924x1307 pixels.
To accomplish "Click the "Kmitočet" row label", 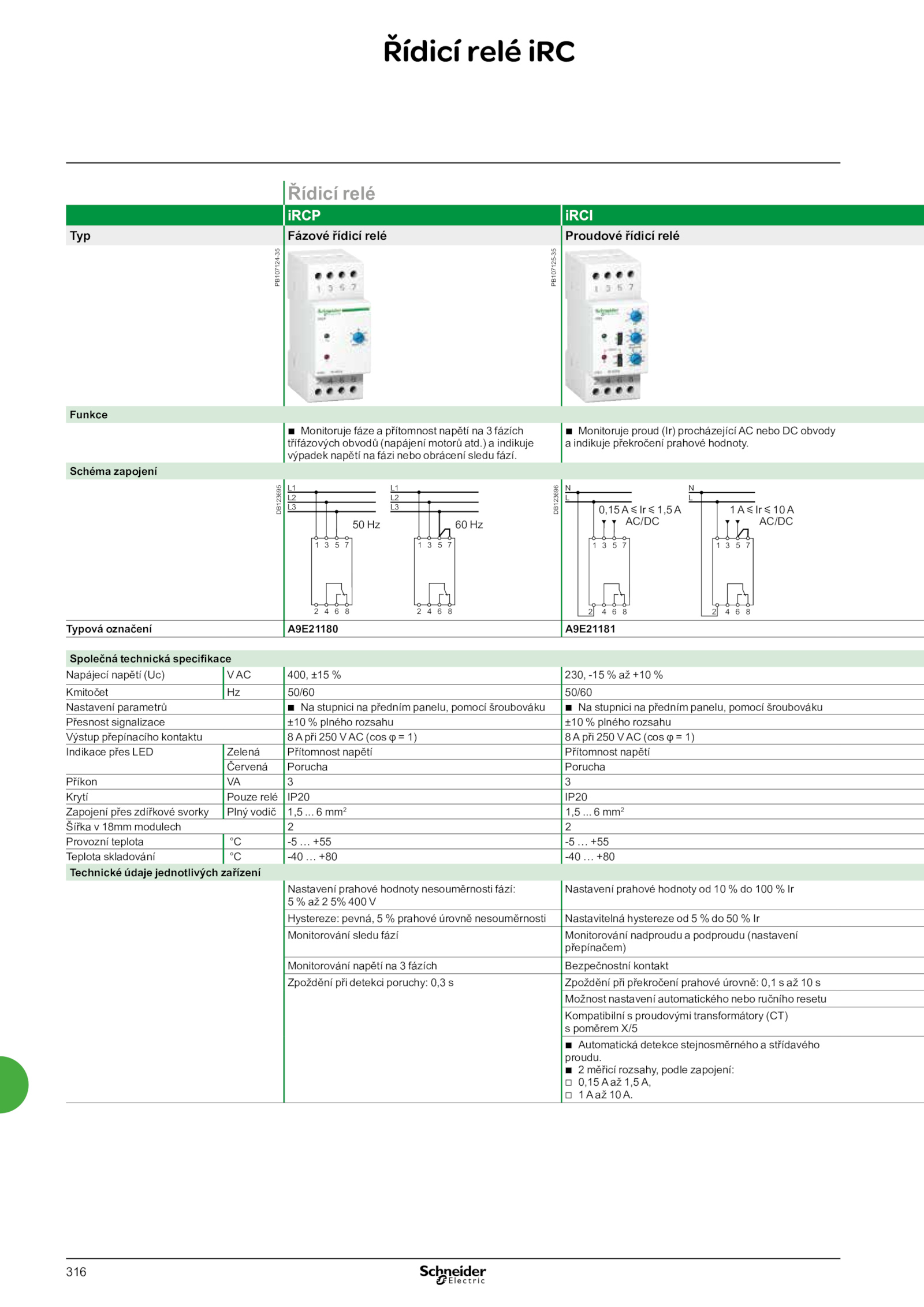I will click(87, 692).
